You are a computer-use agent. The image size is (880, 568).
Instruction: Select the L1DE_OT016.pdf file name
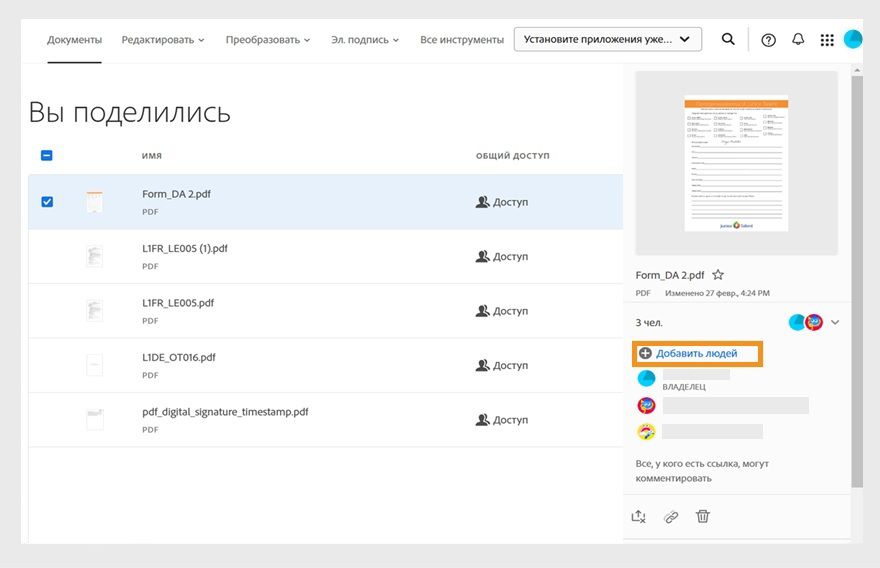(x=178, y=358)
